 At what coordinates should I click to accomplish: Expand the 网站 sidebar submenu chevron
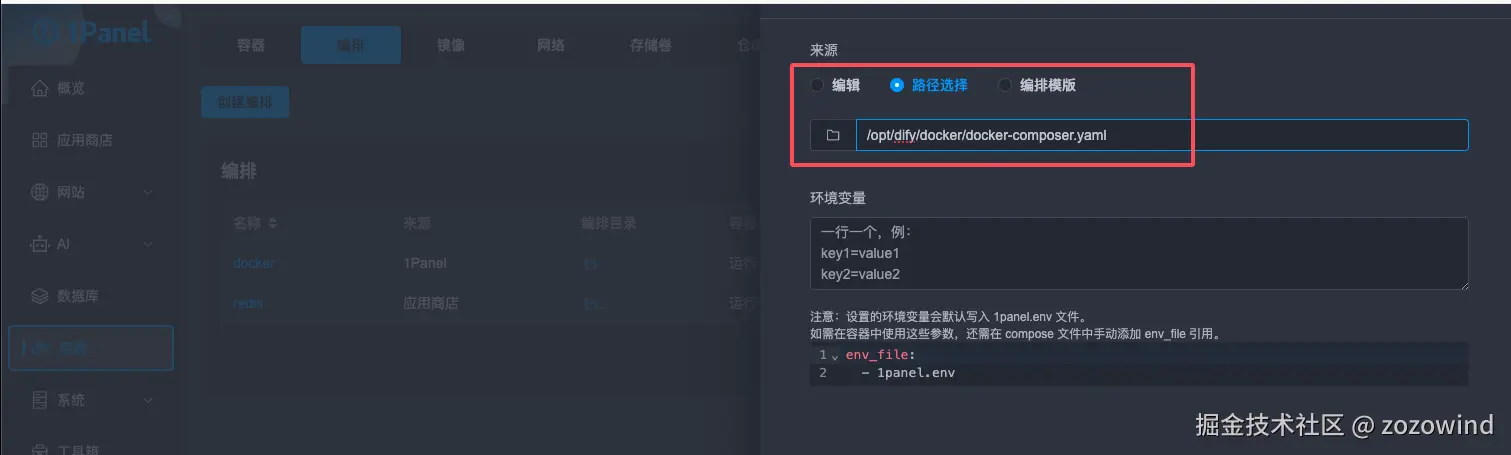tap(148, 192)
